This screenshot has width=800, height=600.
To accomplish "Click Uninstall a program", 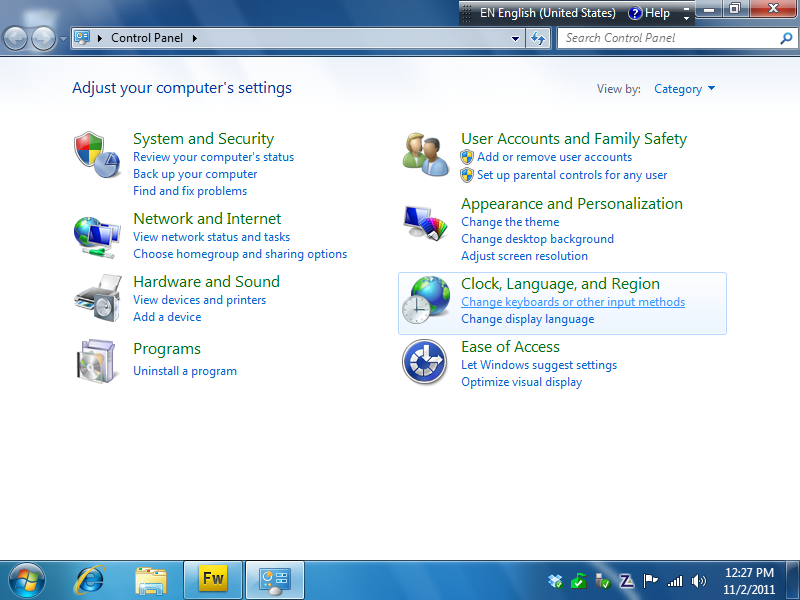I will click(x=185, y=371).
